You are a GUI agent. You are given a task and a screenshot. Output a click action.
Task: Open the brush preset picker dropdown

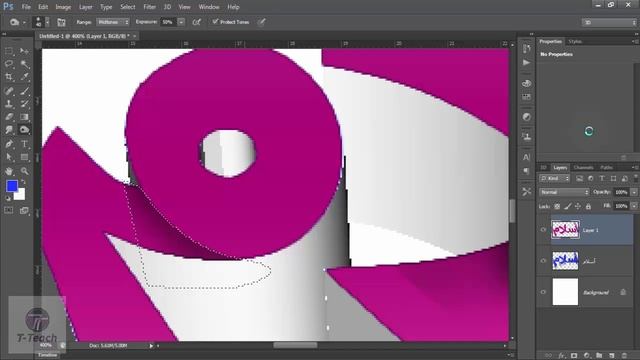(47, 22)
